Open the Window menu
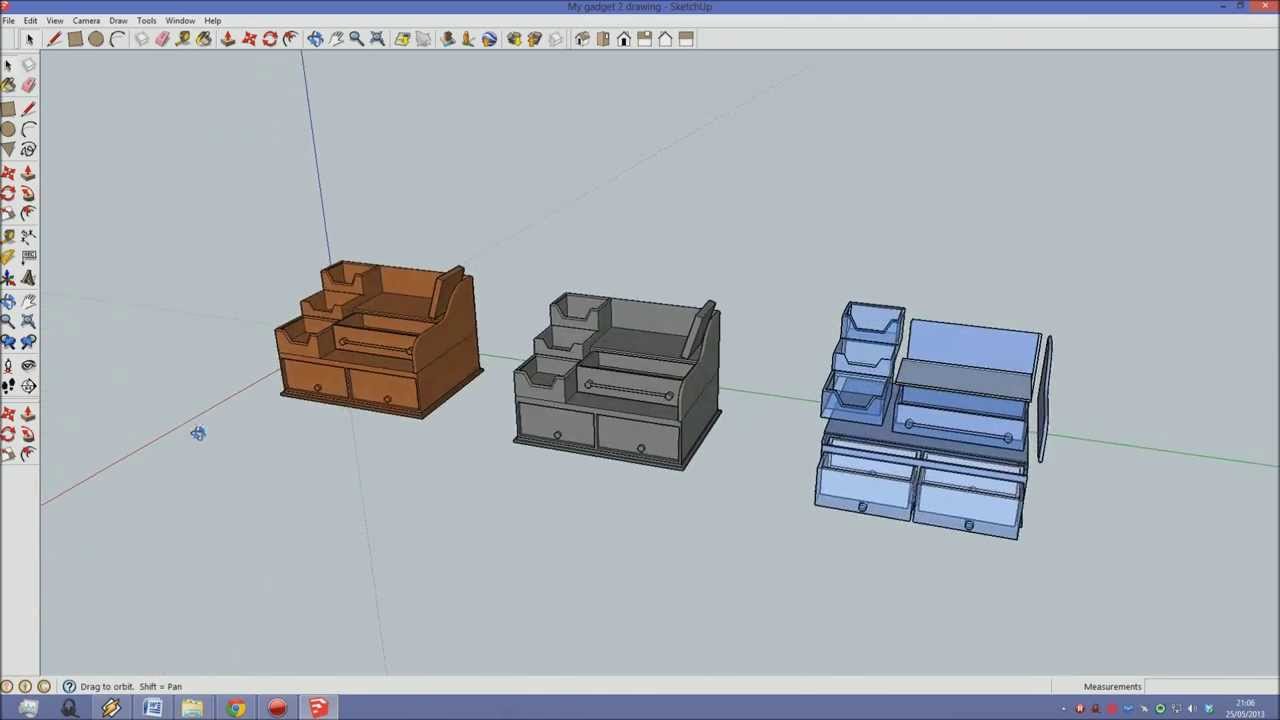The image size is (1280, 720). click(x=180, y=20)
